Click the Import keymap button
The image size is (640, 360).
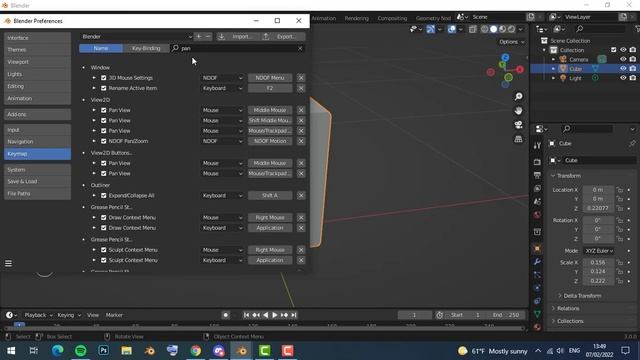237,36
